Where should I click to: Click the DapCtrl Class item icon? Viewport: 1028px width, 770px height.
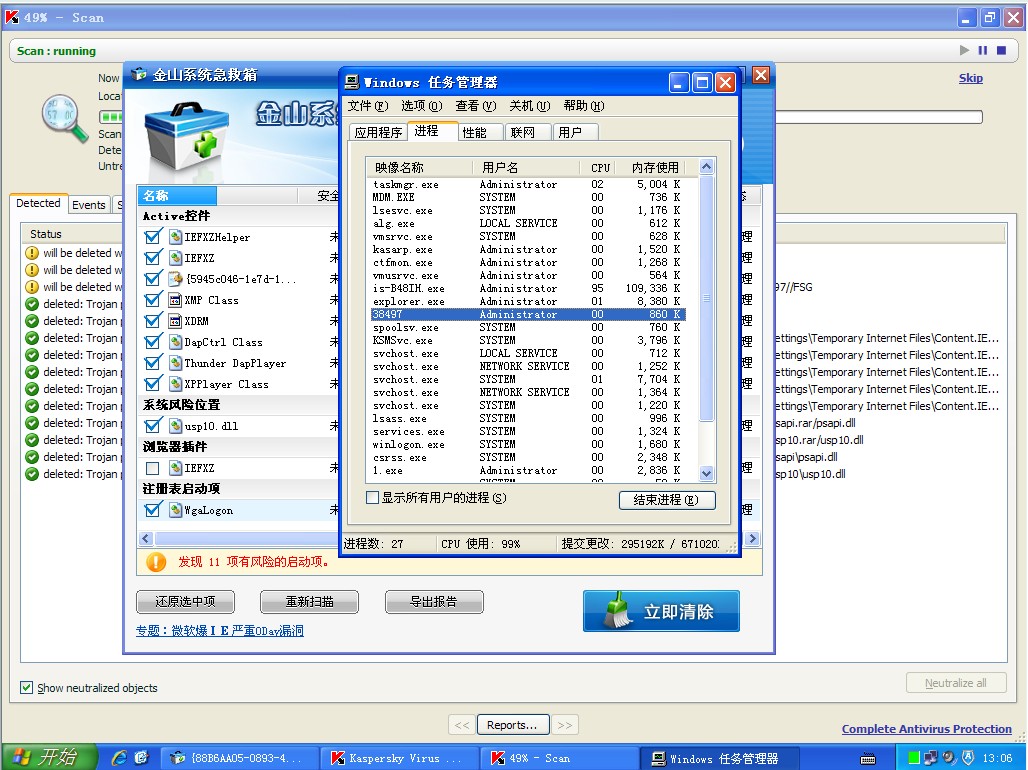click(175, 342)
